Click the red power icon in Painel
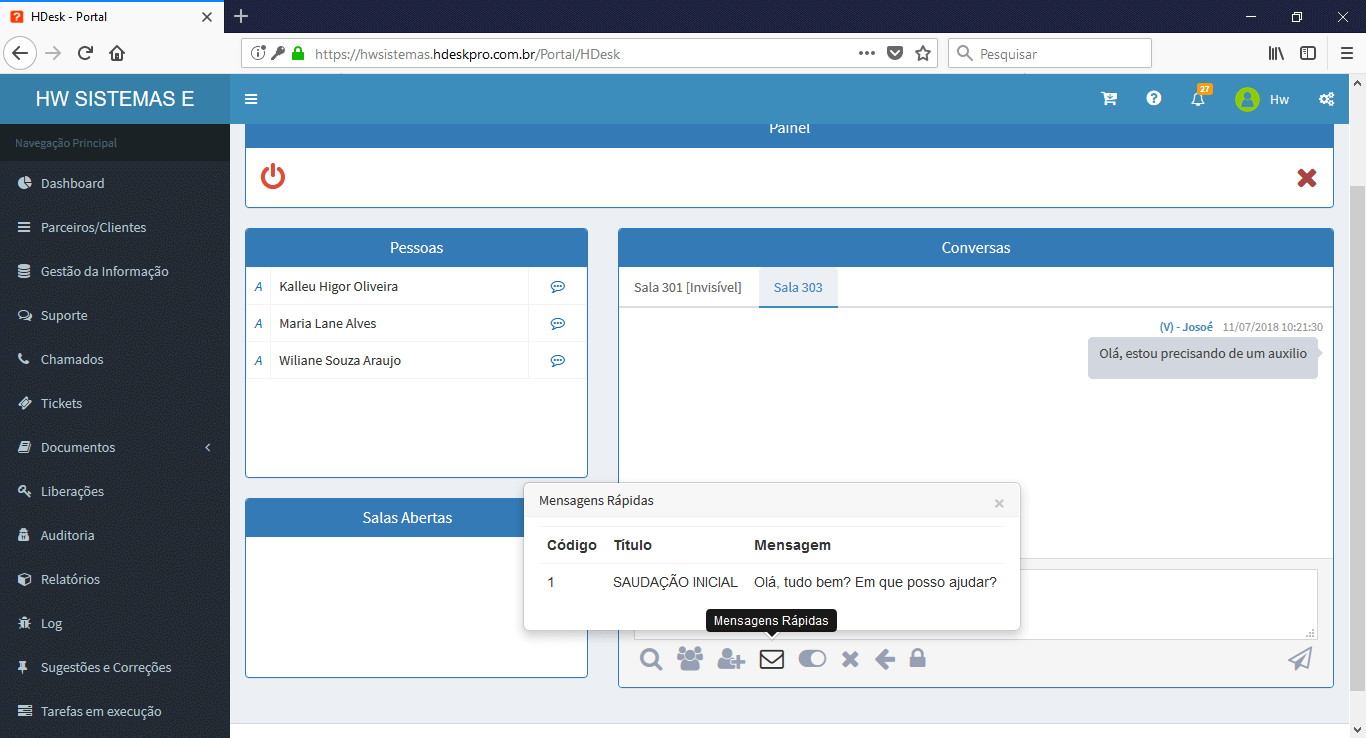The height and width of the screenshot is (738, 1366). click(x=273, y=177)
